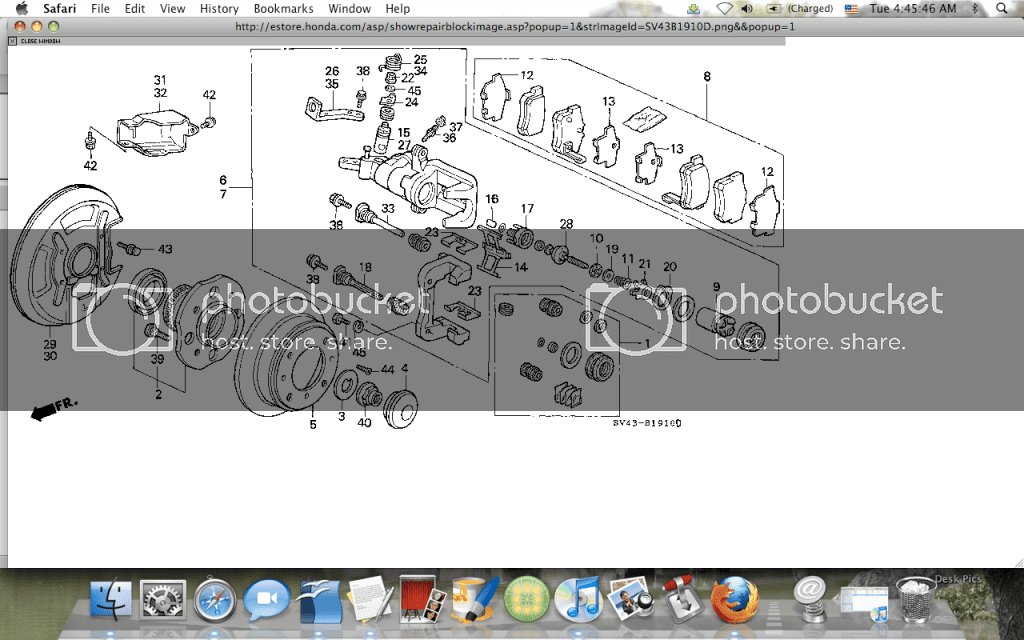Viewport: 1024px width, 640px height.
Task: Open the paint can and brush app
Action: pos(475,600)
